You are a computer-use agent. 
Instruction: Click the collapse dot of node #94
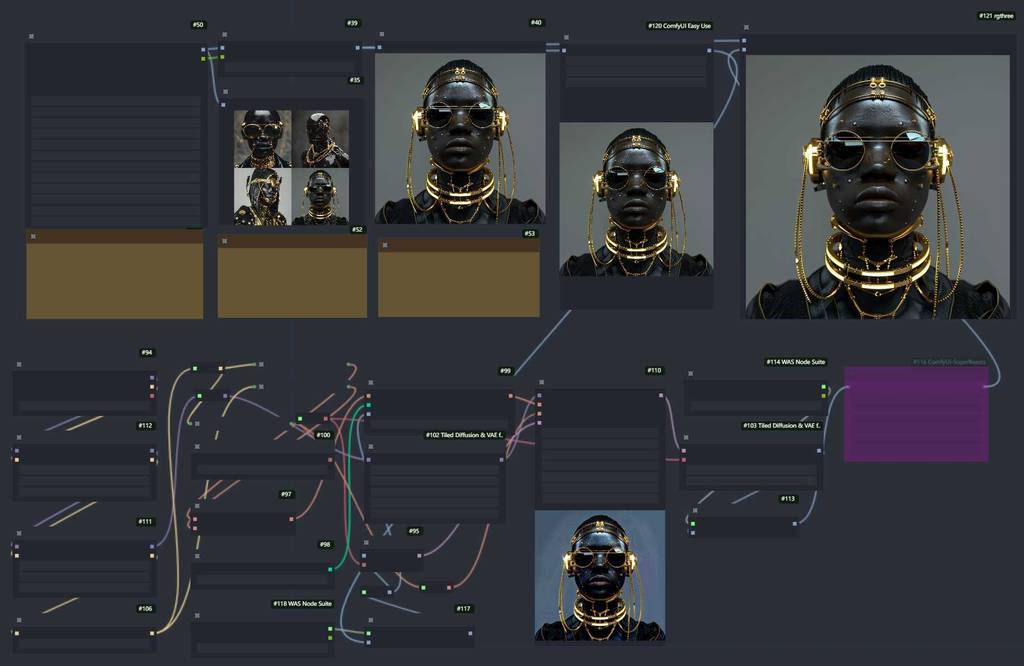click(19, 365)
